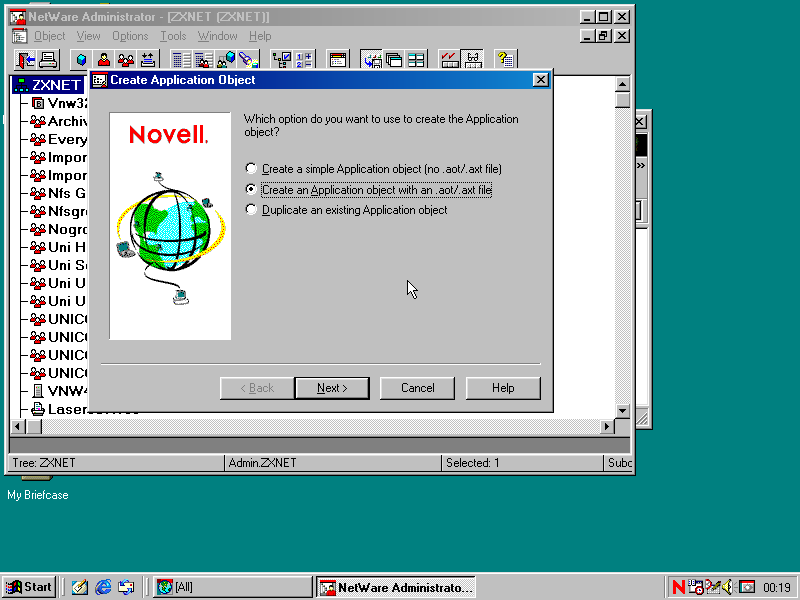
Task: Click the scheduler tray icon next to Novell N
Action: tap(695, 587)
